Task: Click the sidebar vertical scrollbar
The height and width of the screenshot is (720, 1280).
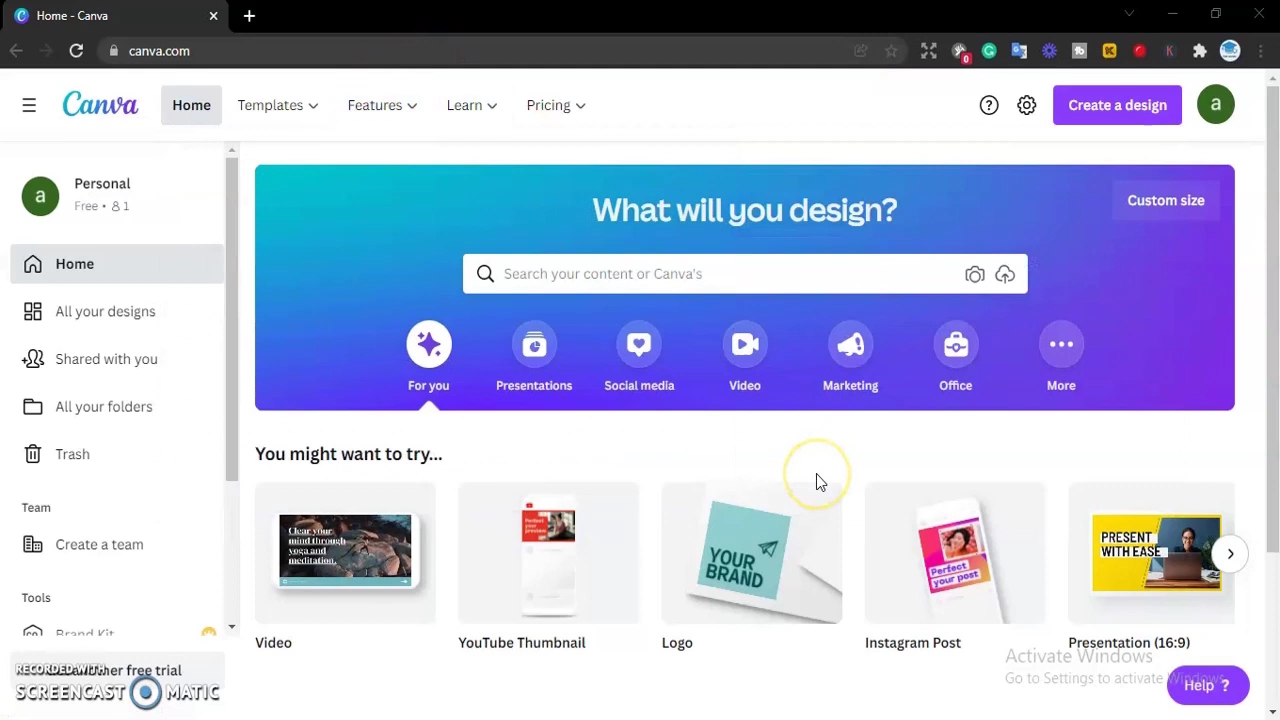Action: tap(231, 320)
